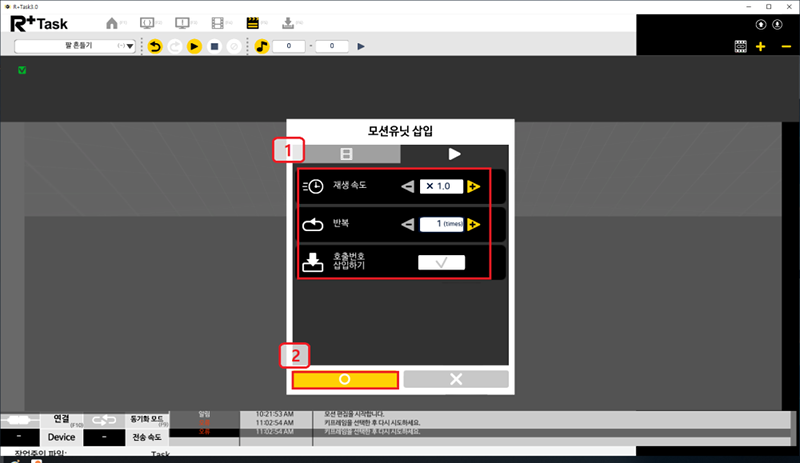The image size is (800, 463).
Task: Toggle the 호출번호 삽입하기 checkbox
Action: (440, 262)
